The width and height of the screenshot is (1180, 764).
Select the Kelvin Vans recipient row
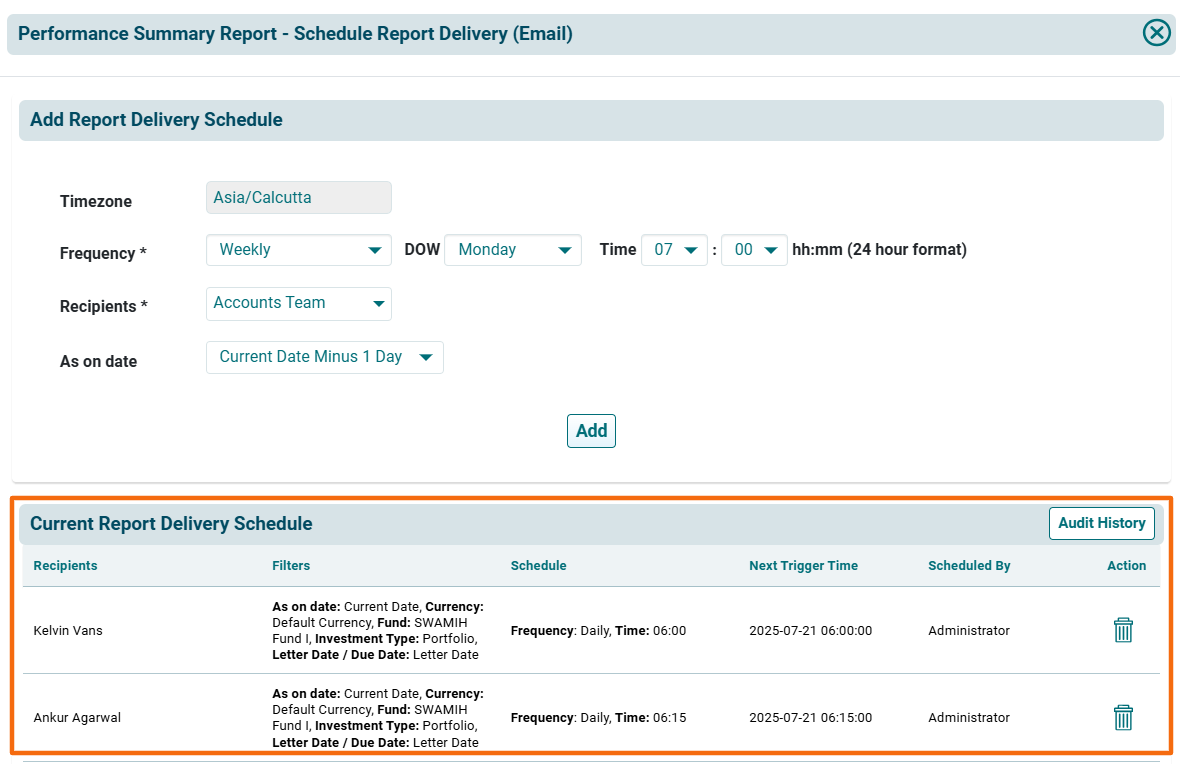coord(68,631)
